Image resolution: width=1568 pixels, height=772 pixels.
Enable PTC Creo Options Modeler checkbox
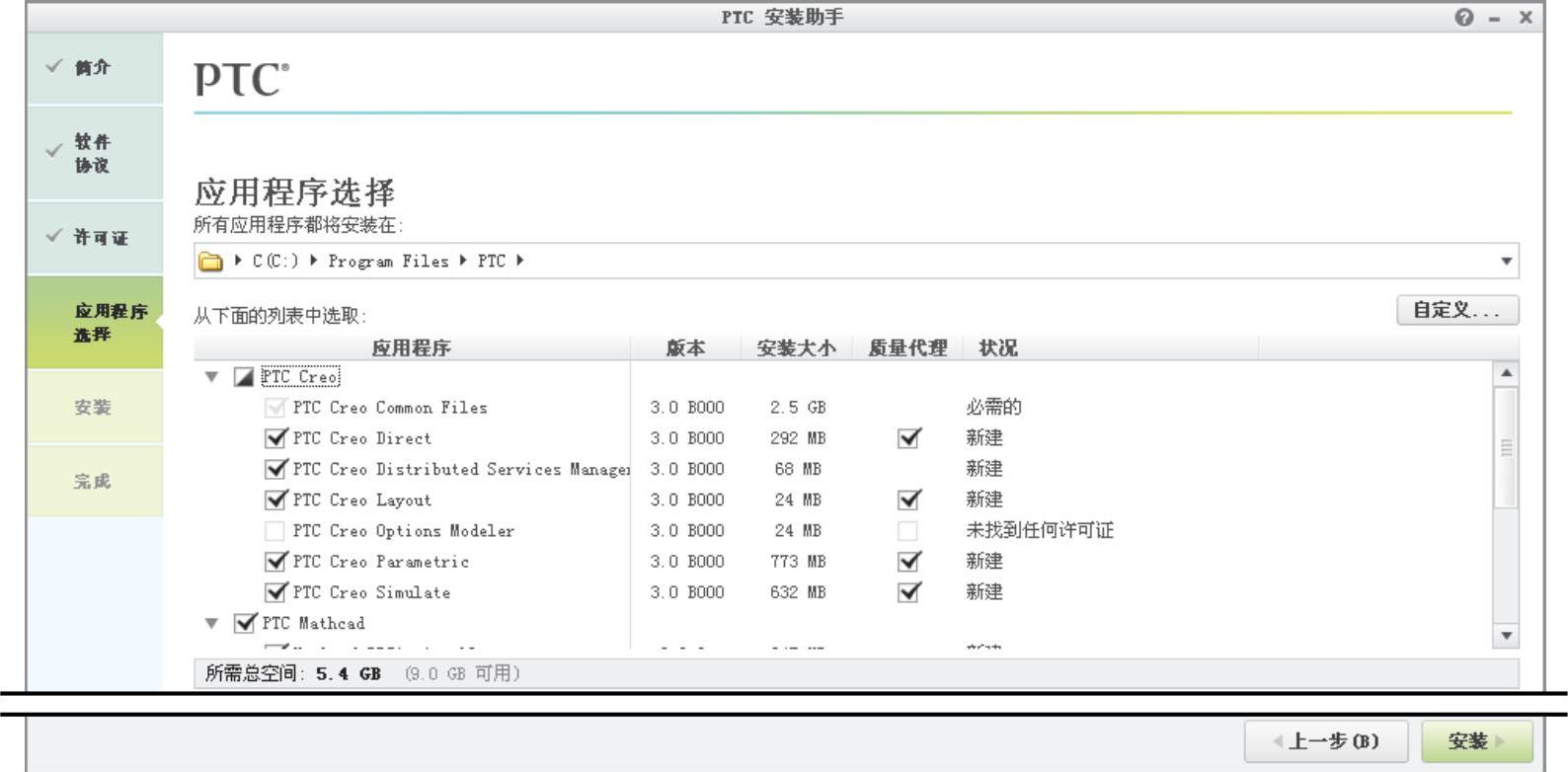(275, 531)
